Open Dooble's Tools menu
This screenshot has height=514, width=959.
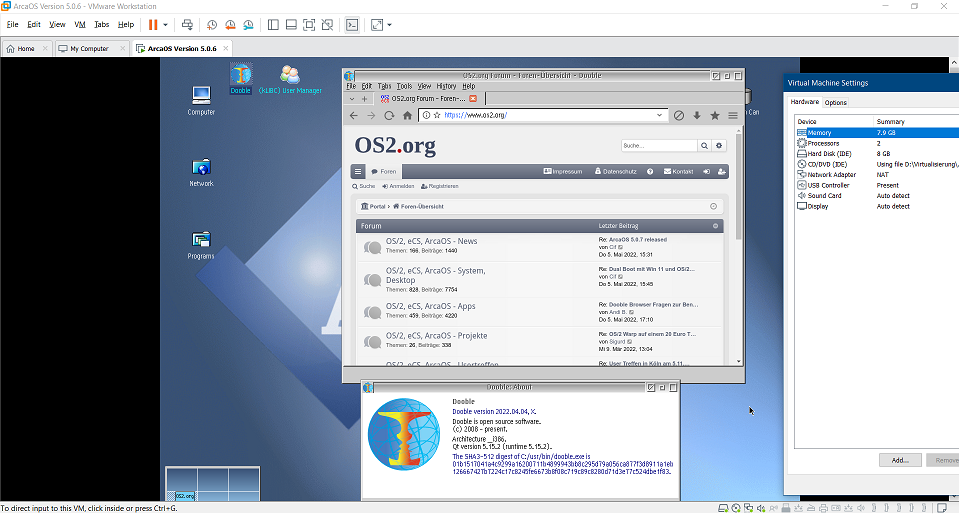click(x=404, y=86)
